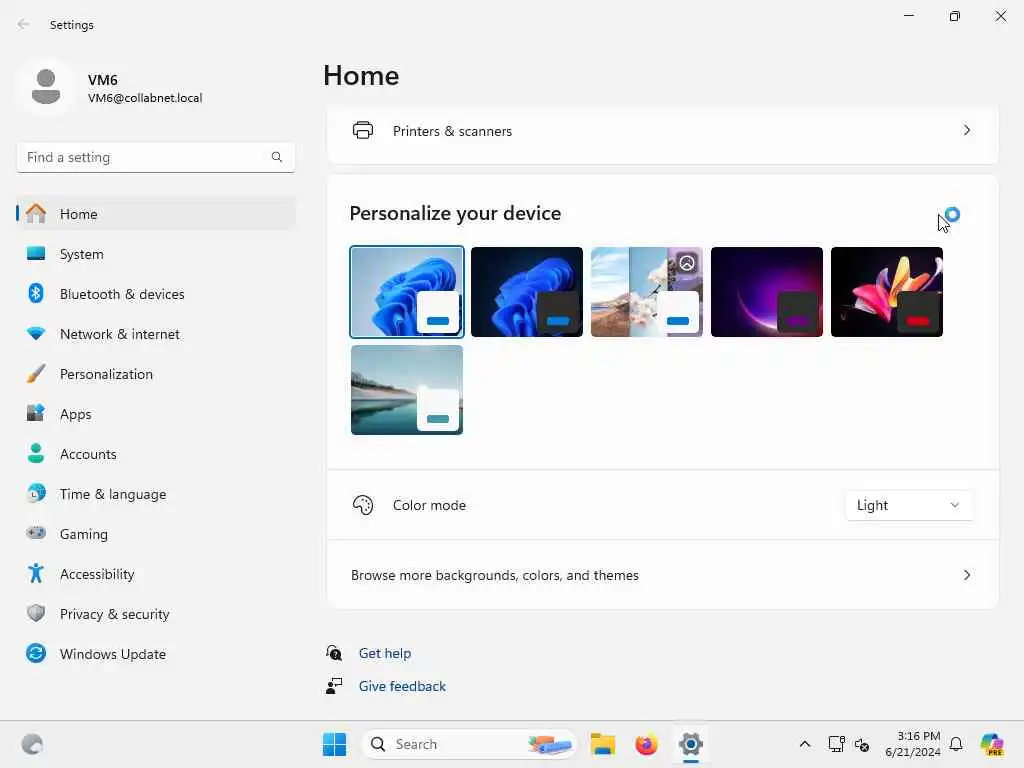
Task: Open Printers & scanners text
Action: [x=452, y=131]
